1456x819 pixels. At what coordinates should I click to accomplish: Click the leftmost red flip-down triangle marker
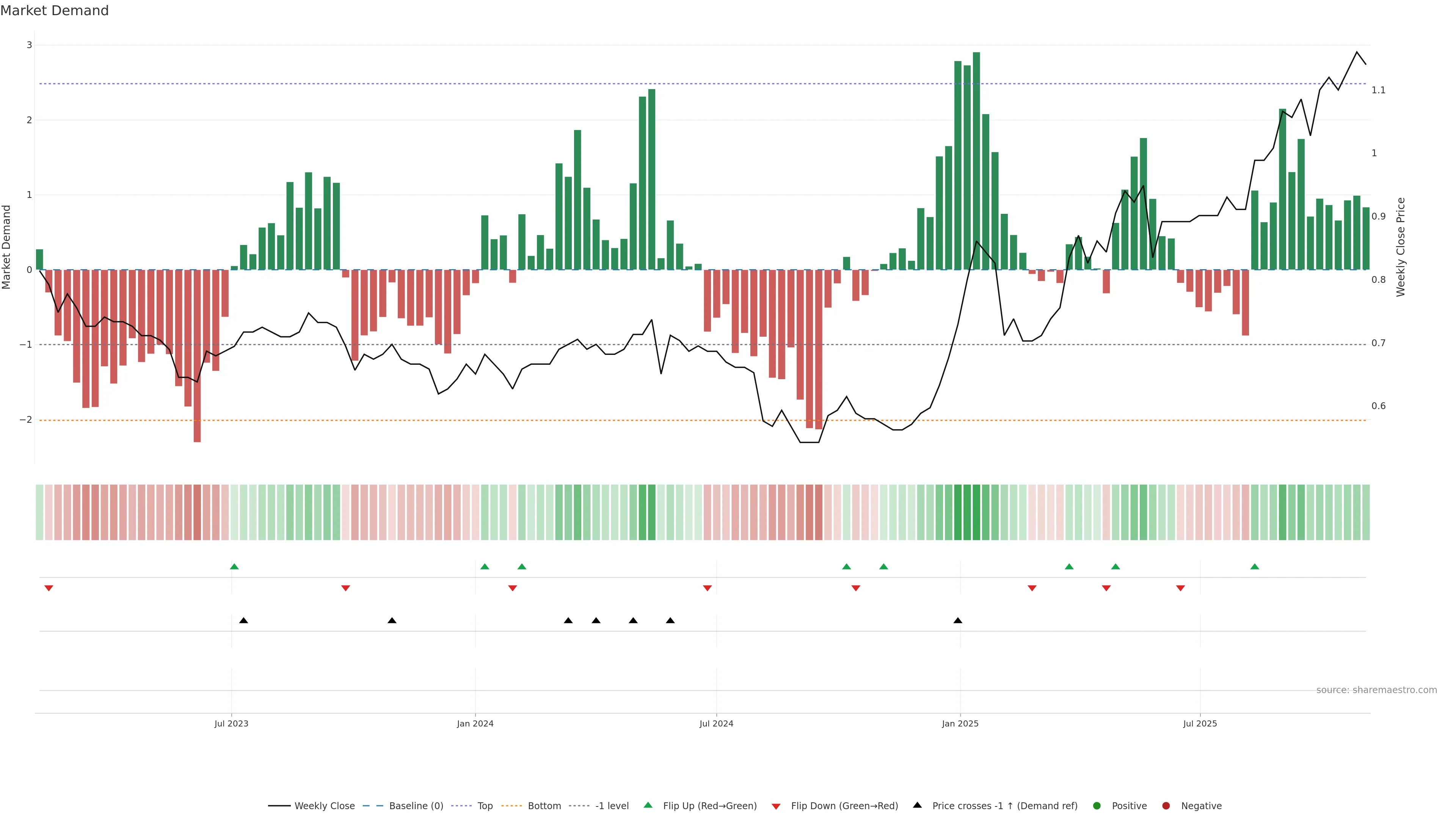[x=49, y=588]
